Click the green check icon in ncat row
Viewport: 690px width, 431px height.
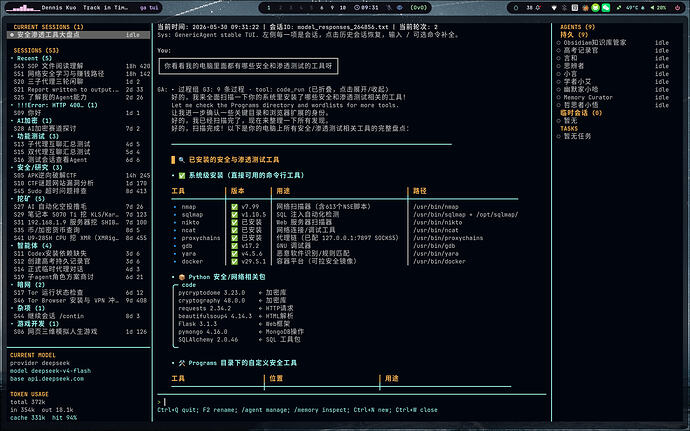[234, 230]
